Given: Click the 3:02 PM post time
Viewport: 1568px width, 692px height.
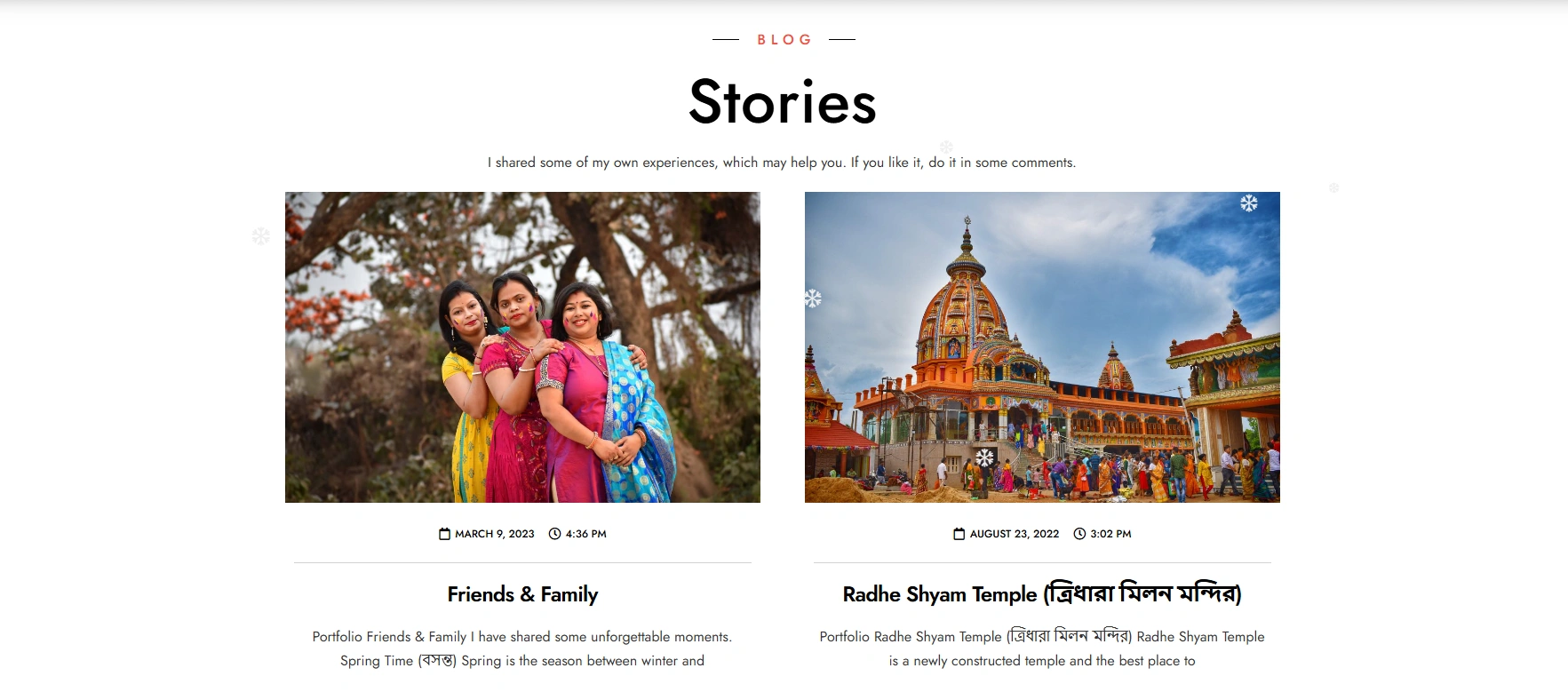Looking at the screenshot, I should pyautogui.click(x=1110, y=534).
